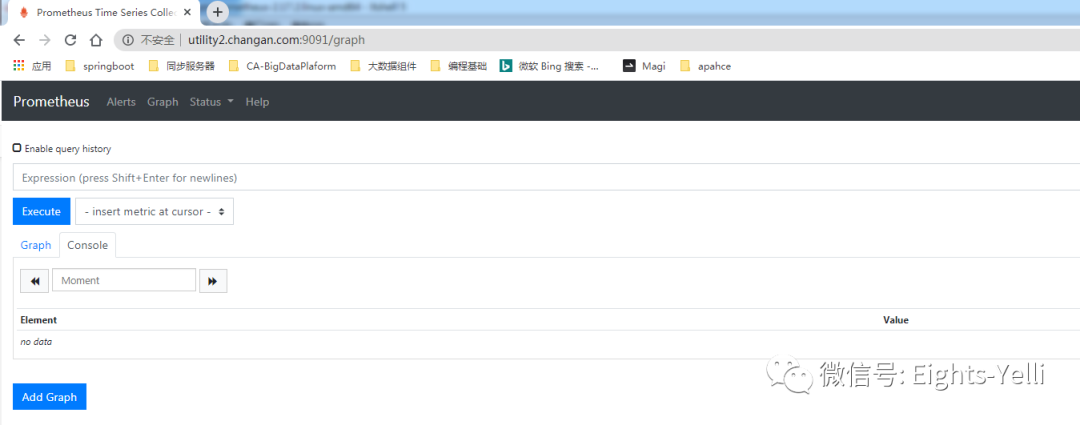Open the 大数据组件 bookmark folder
Viewport: 1080px width, 425px height.
pyautogui.click(x=383, y=66)
